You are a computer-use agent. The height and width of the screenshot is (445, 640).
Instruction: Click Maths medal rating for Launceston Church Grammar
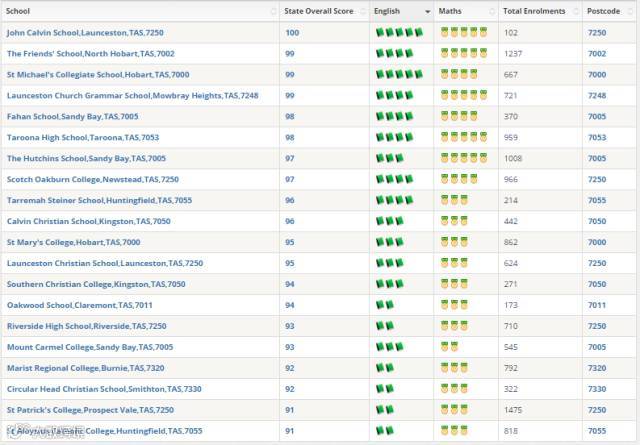click(x=464, y=95)
